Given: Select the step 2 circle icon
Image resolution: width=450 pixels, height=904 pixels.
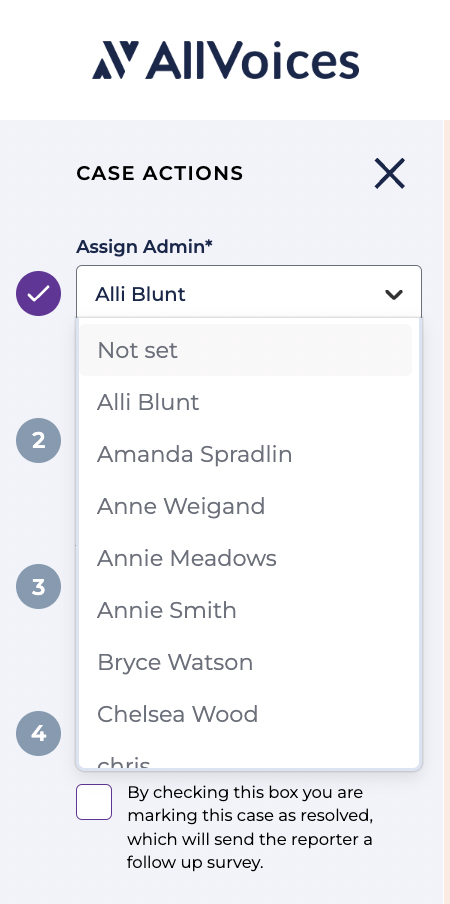Looking at the screenshot, I should tap(38, 440).
